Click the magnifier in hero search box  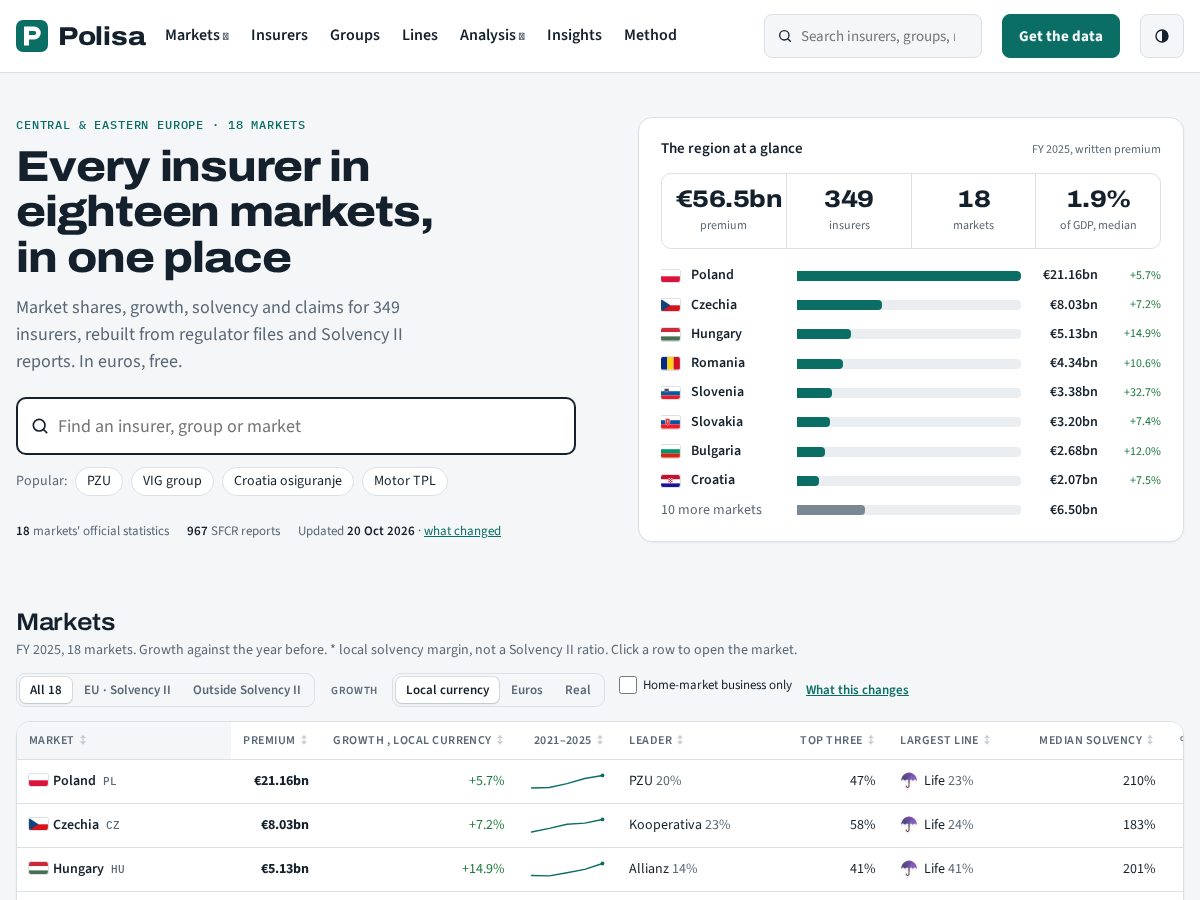(40, 426)
